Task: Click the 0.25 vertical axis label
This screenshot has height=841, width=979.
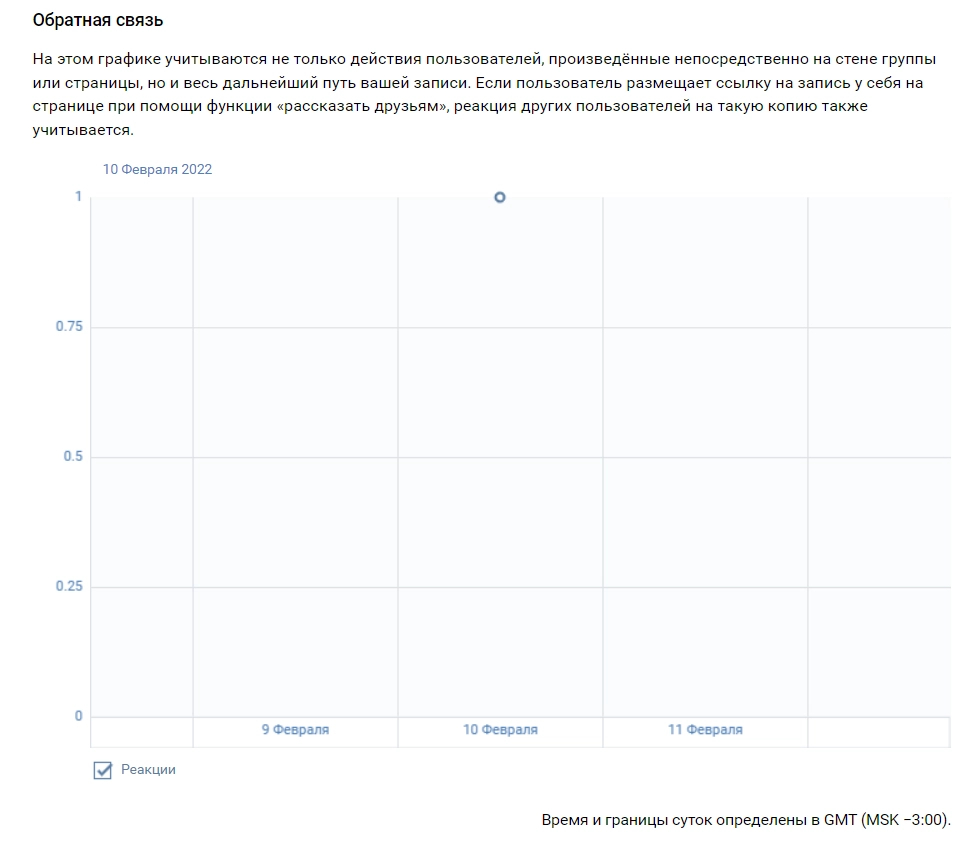Action: click(x=69, y=587)
